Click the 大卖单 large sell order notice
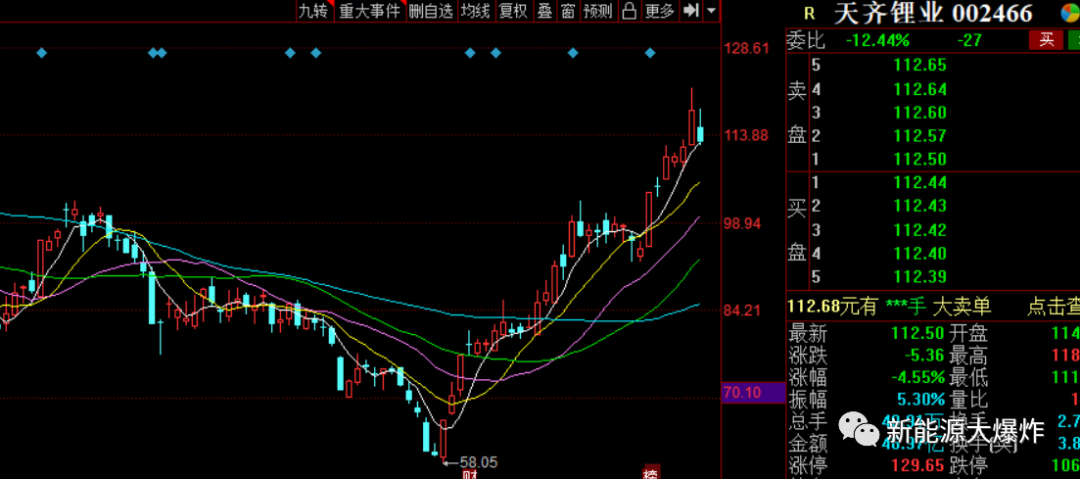The width and height of the screenshot is (1080, 479). (x=962, y=306)
